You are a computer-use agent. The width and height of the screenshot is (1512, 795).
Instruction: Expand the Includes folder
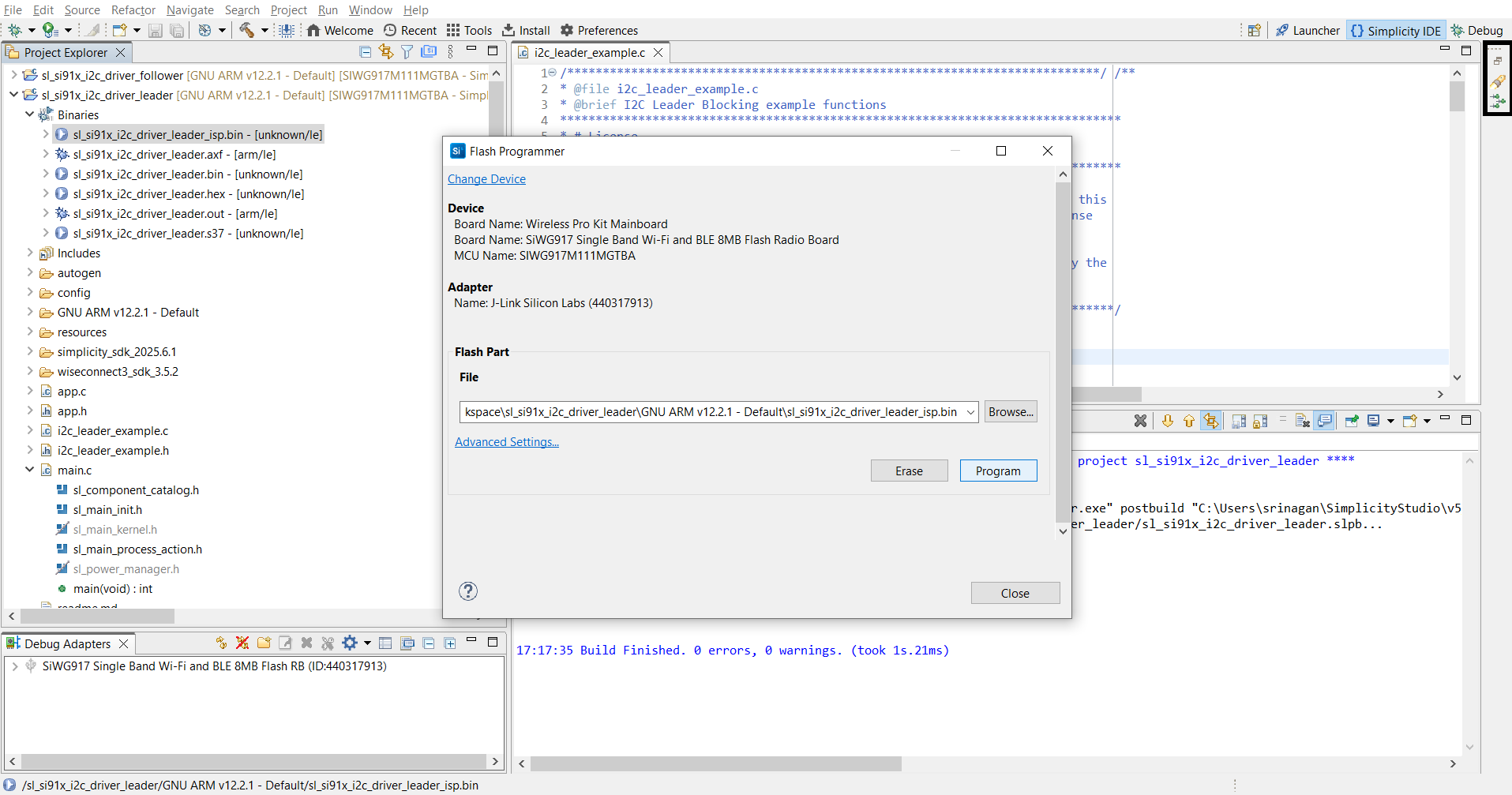(x=30, y=253)
